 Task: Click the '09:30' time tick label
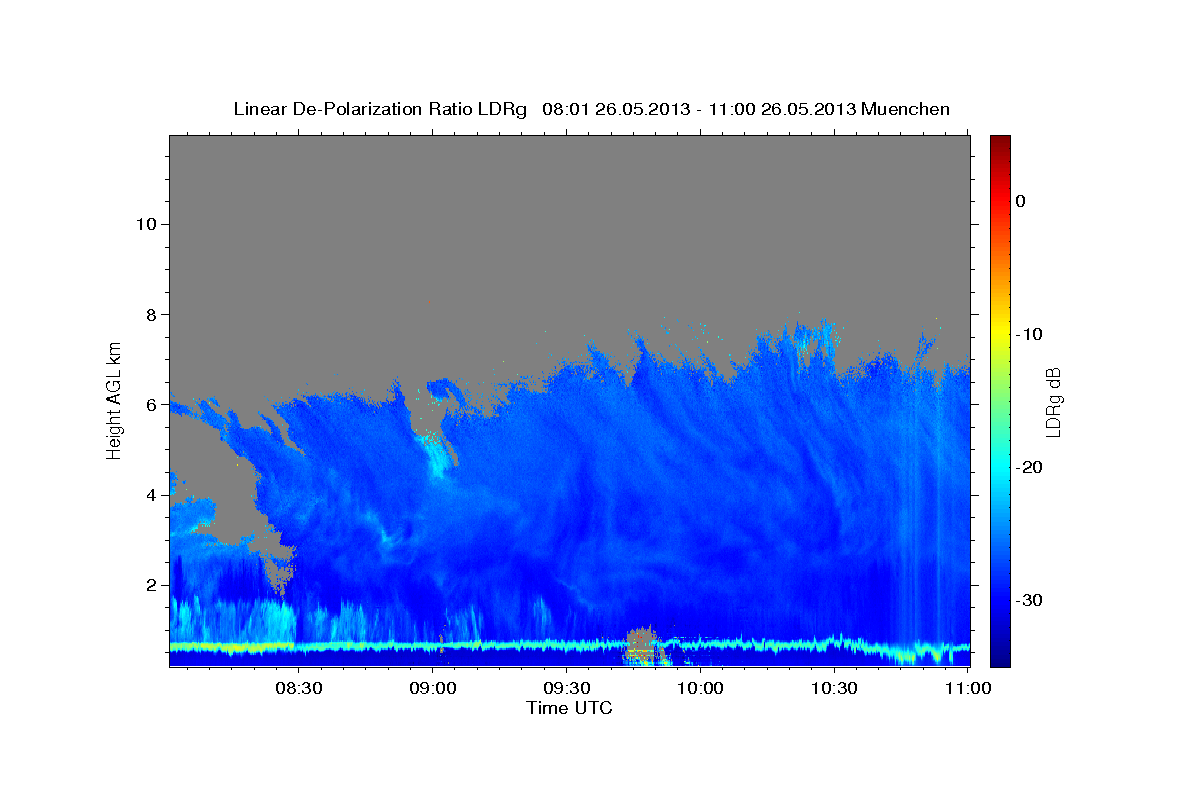tap(566, 688)
